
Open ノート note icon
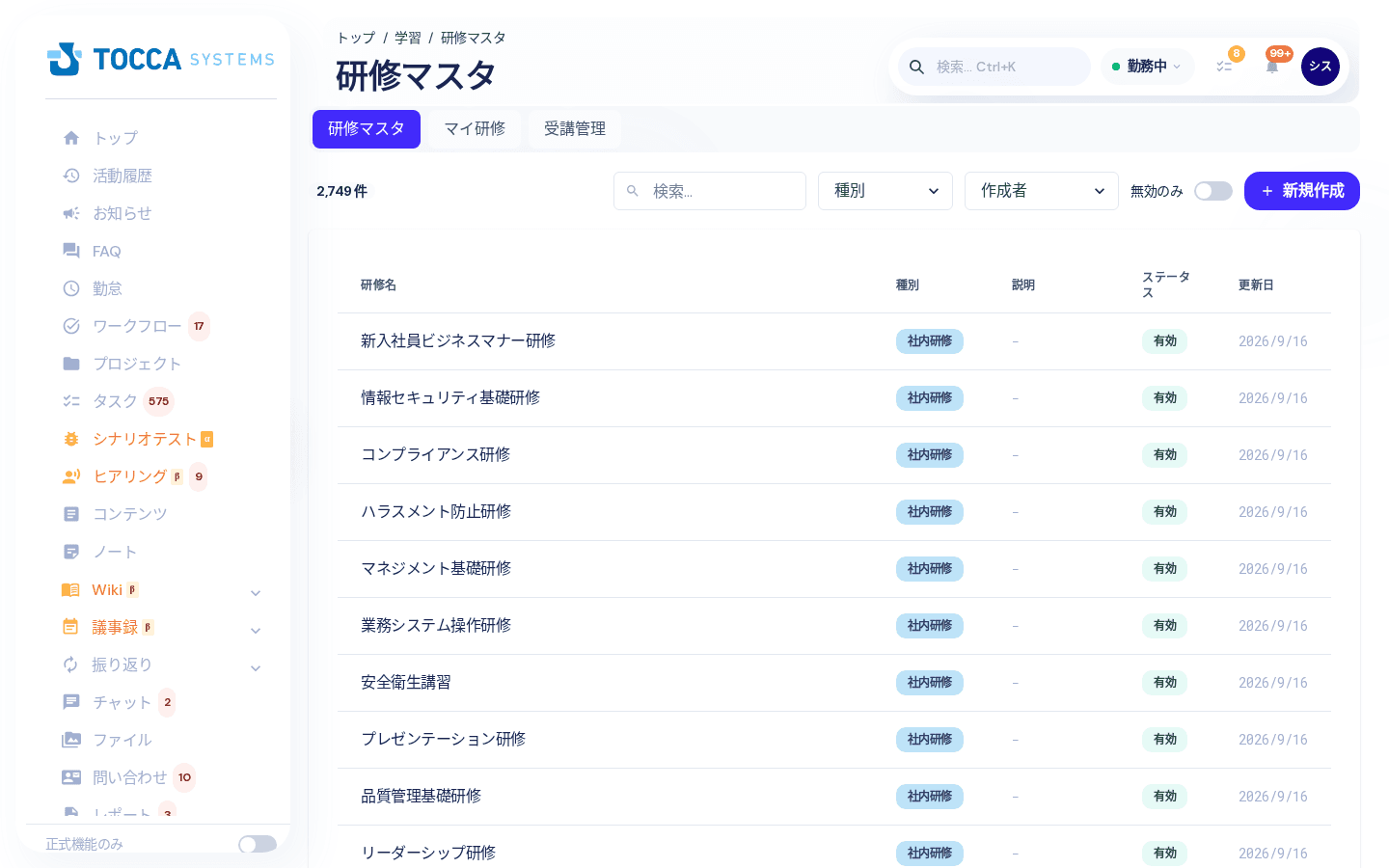click(x=71, y=552)
